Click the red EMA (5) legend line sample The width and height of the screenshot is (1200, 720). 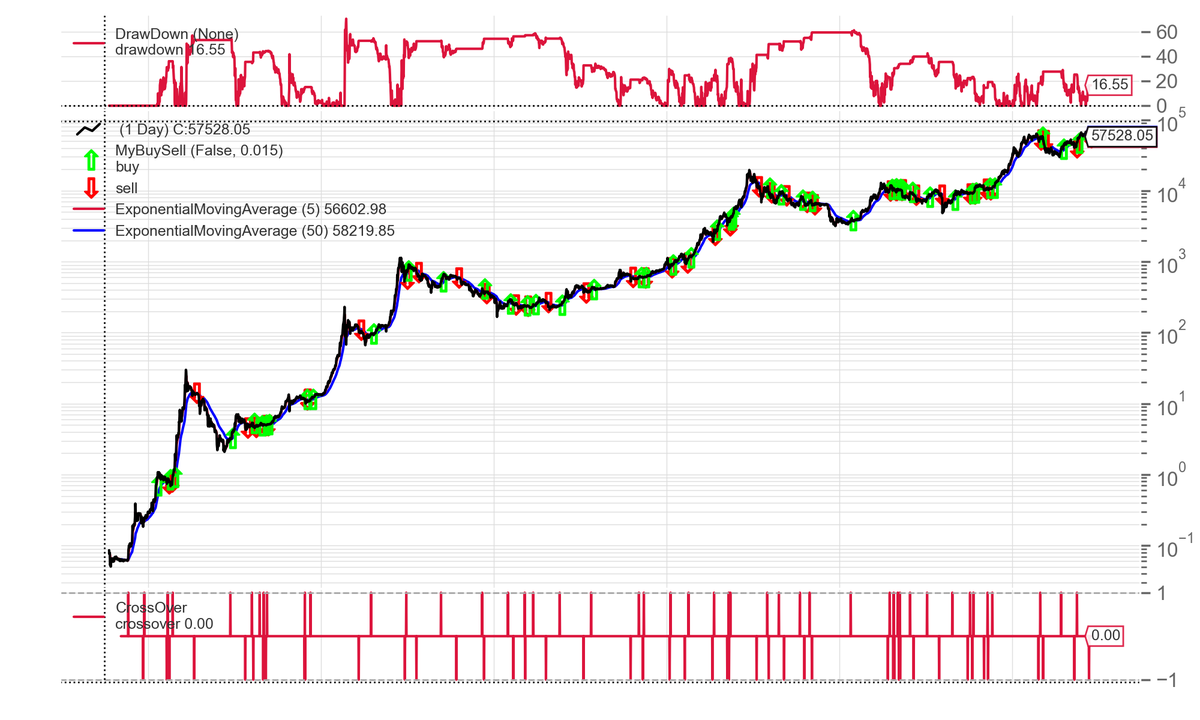[89, 210]
